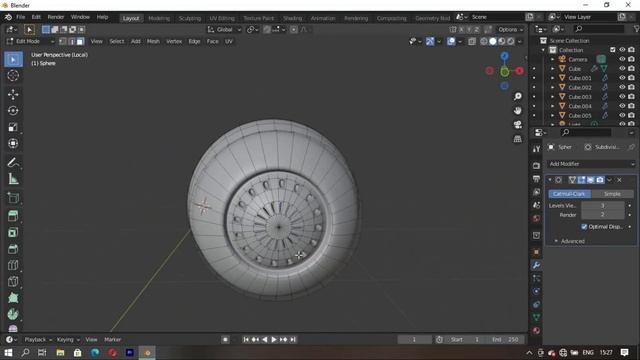The image size is (640, 360).
Task: Collapse the Collection tree item
Action: coord(543,50)
